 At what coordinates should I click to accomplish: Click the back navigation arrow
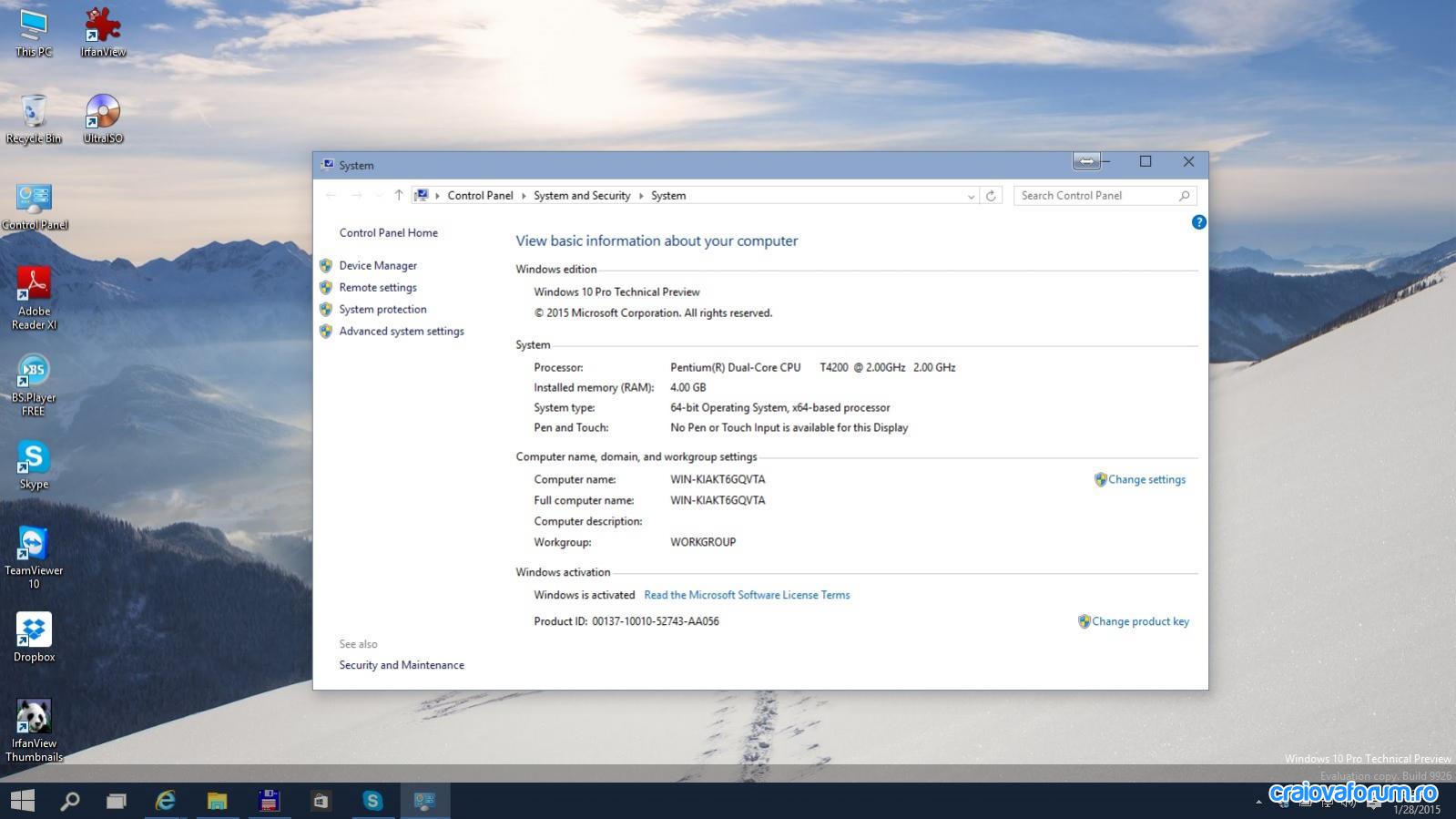331,195
